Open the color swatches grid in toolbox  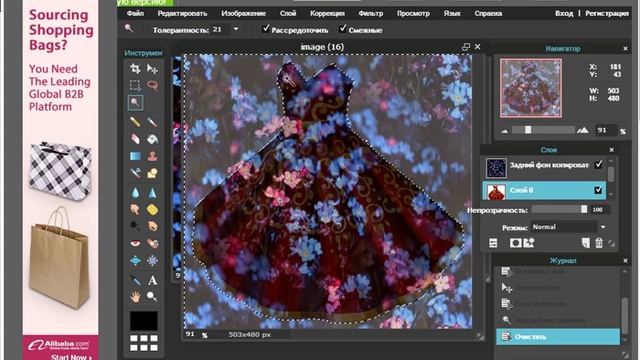(144, 343)
